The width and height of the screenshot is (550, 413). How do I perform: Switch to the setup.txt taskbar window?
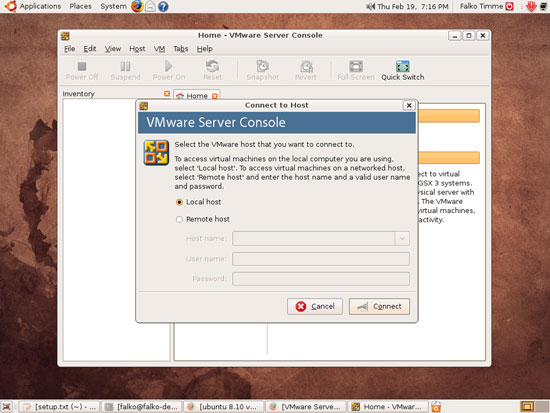tap(59, 407)
